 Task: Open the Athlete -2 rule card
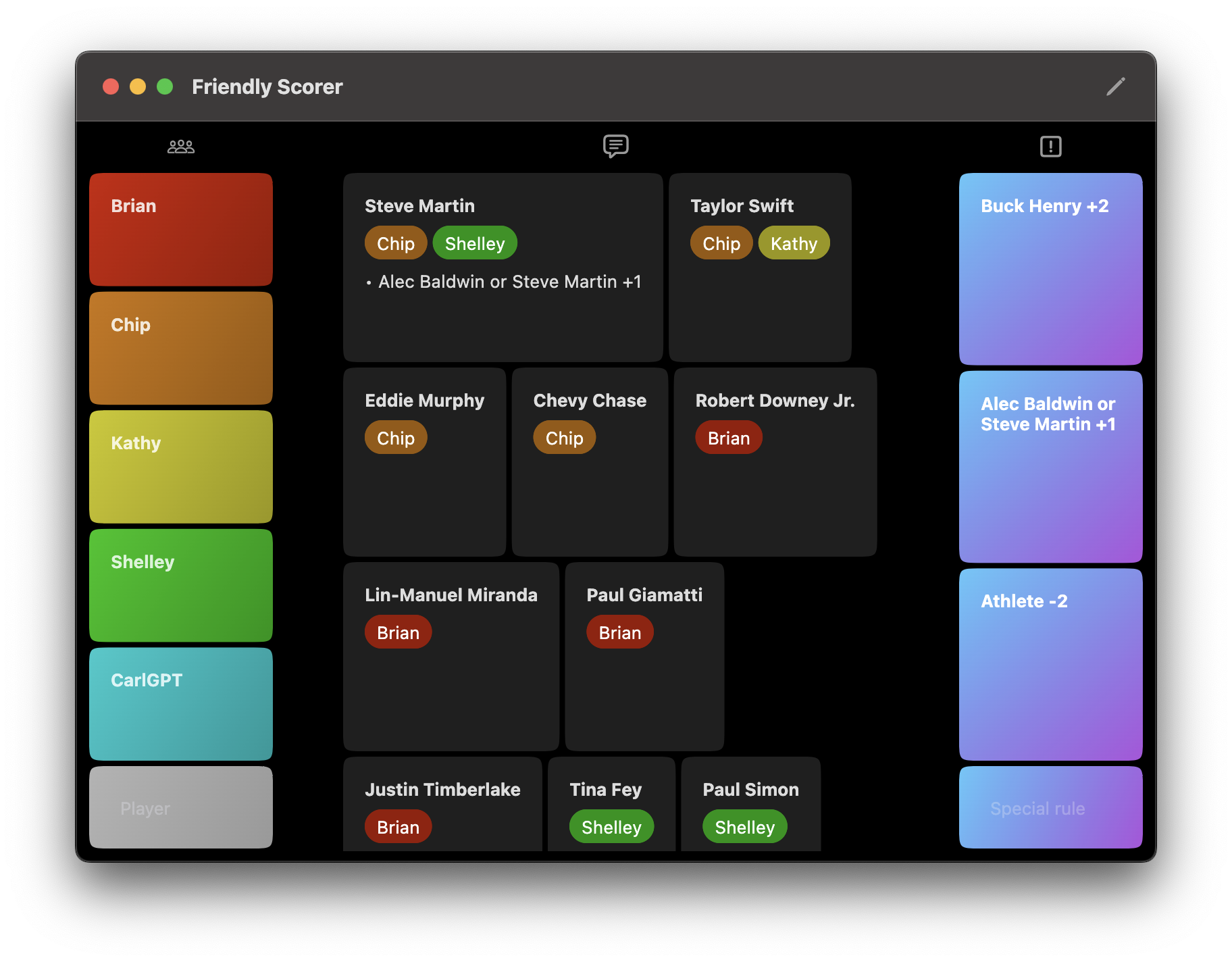[x=1051, y=664]
